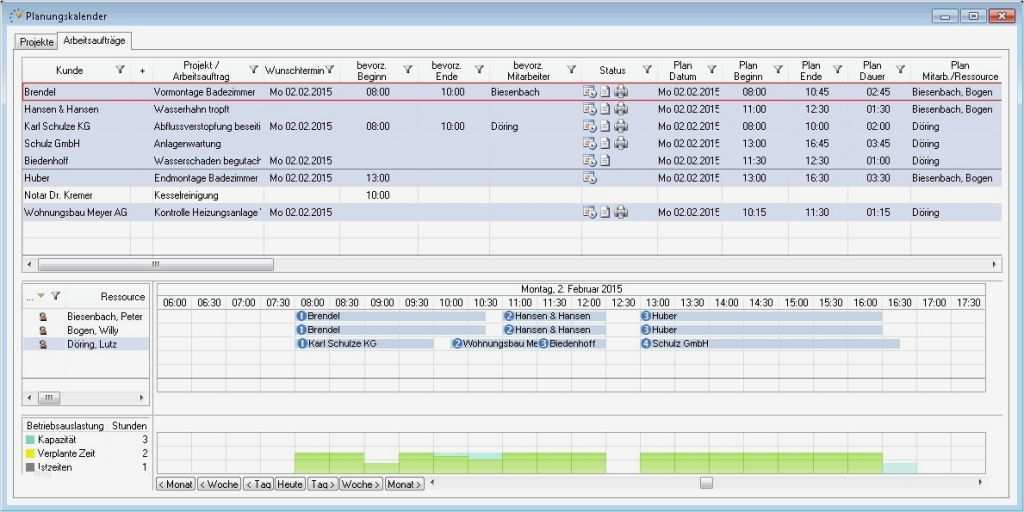Click the scheduled status icon in Huber row
Image resolution: width=1024 pixels, height=512 pixels.
[x=590, y=178]
